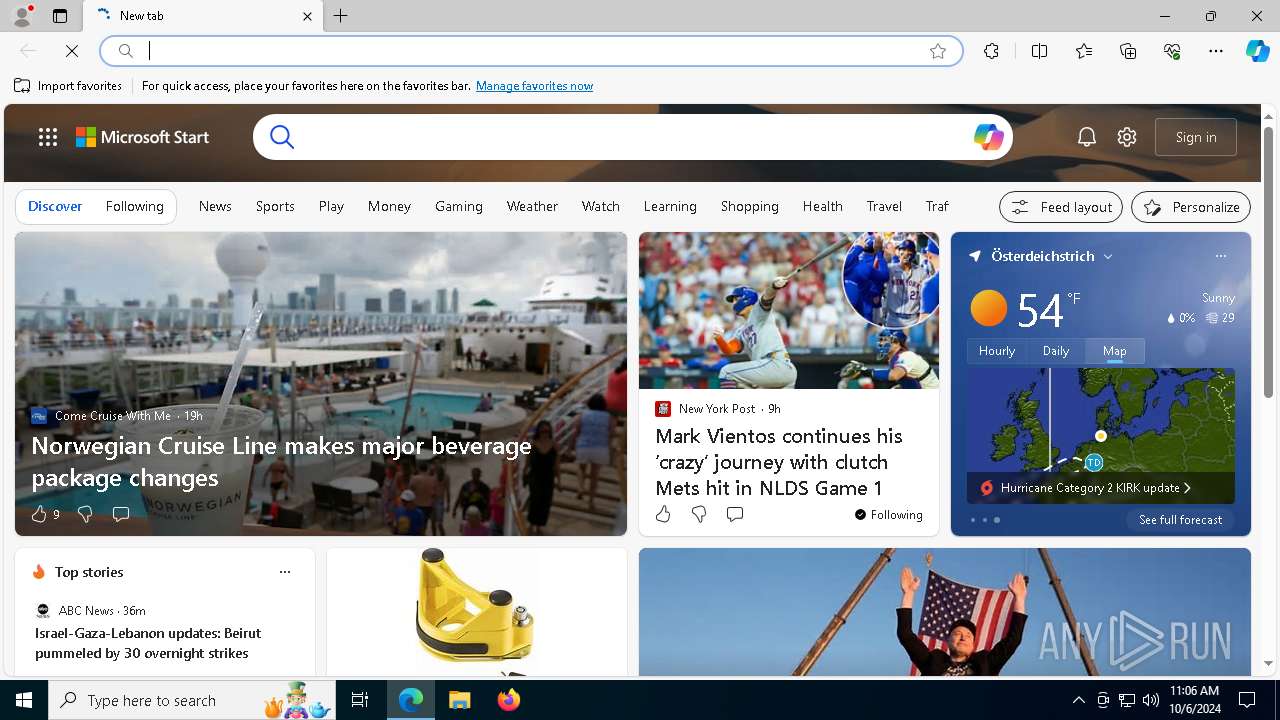Open the Extensions puzzle icon
Image resolution: width=1280 pixels, height=720 pixels.
991,51
